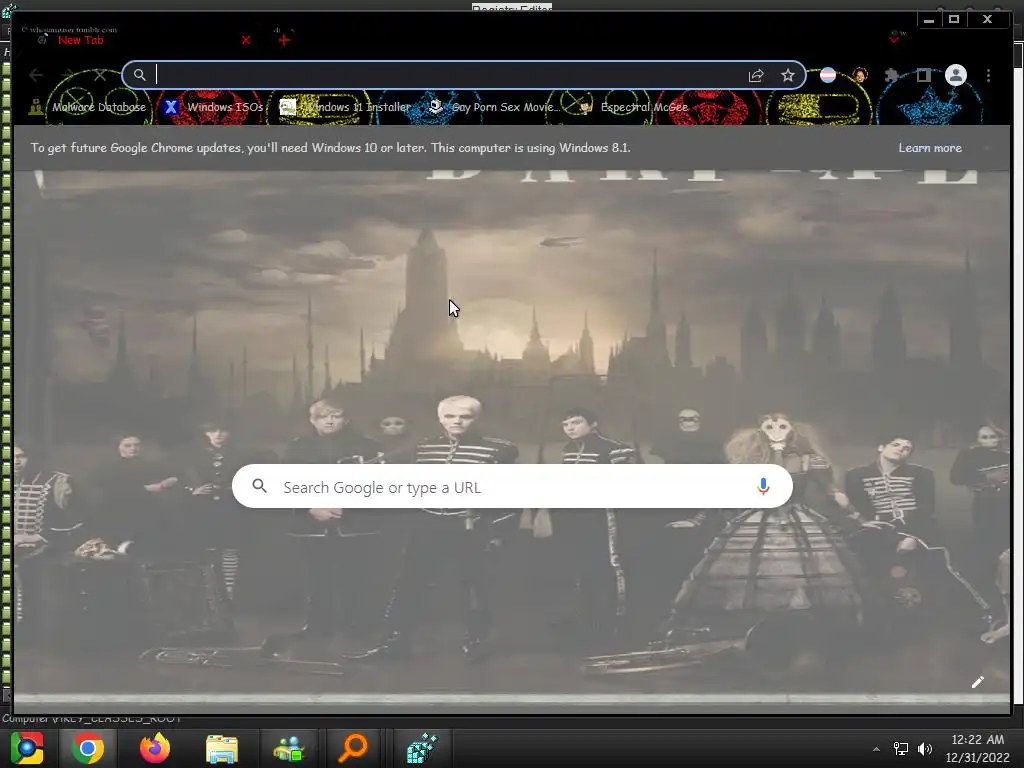This screenshot has height=768, width=1024.
Task: Open the orange magnifier search app
Action: pos(353,748)
